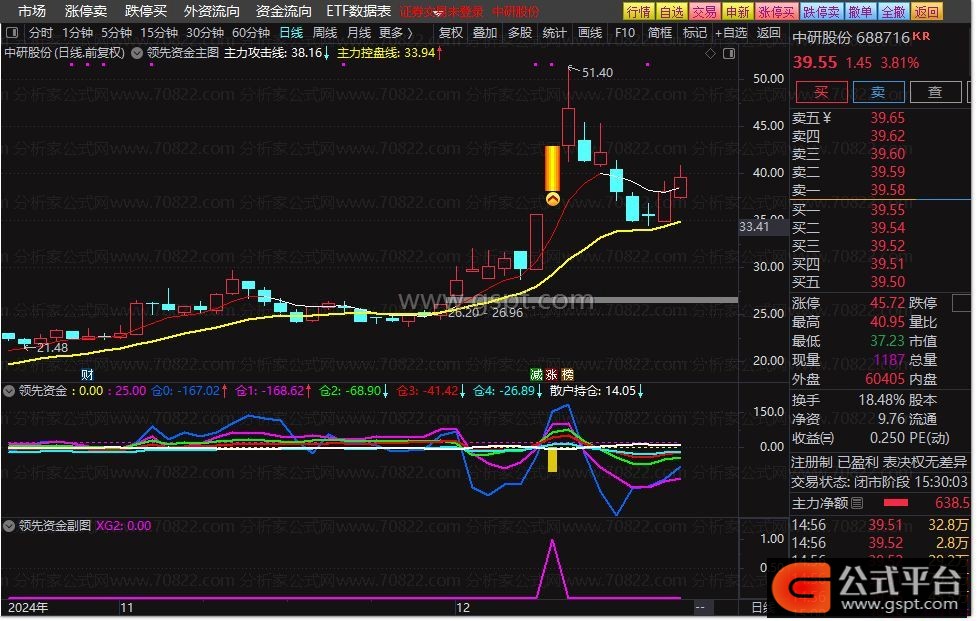Click the blue 卖 sell button
Screen dimensions: 977x621
click(878, 92)
